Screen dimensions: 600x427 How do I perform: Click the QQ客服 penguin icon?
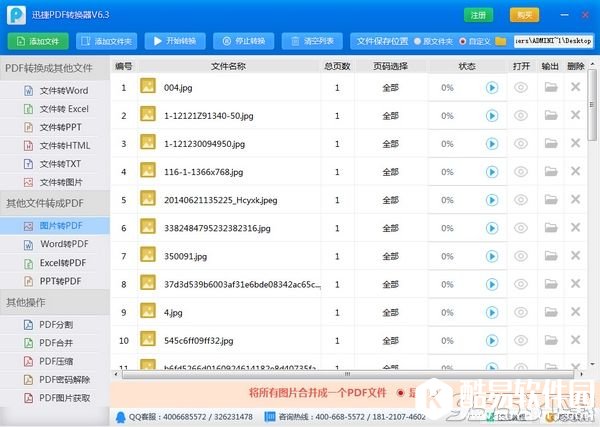(121, 417)
